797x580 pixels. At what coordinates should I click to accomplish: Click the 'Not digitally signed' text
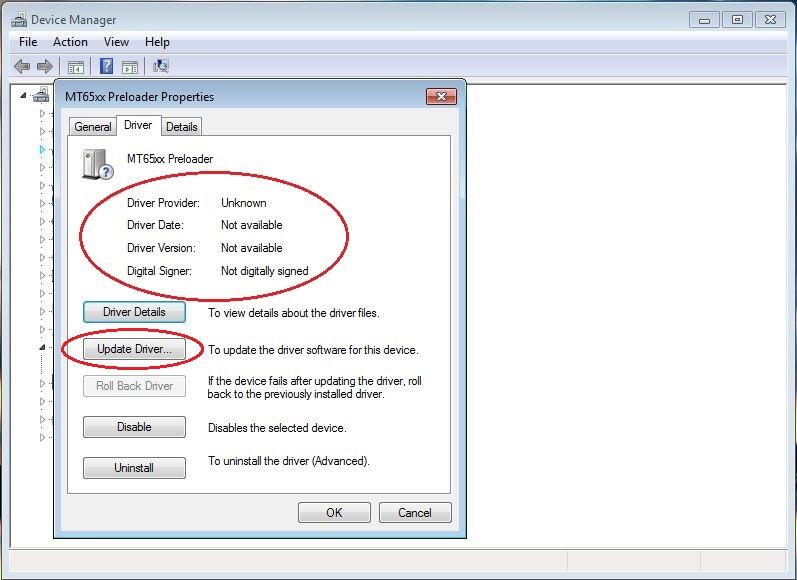point(264,271)
